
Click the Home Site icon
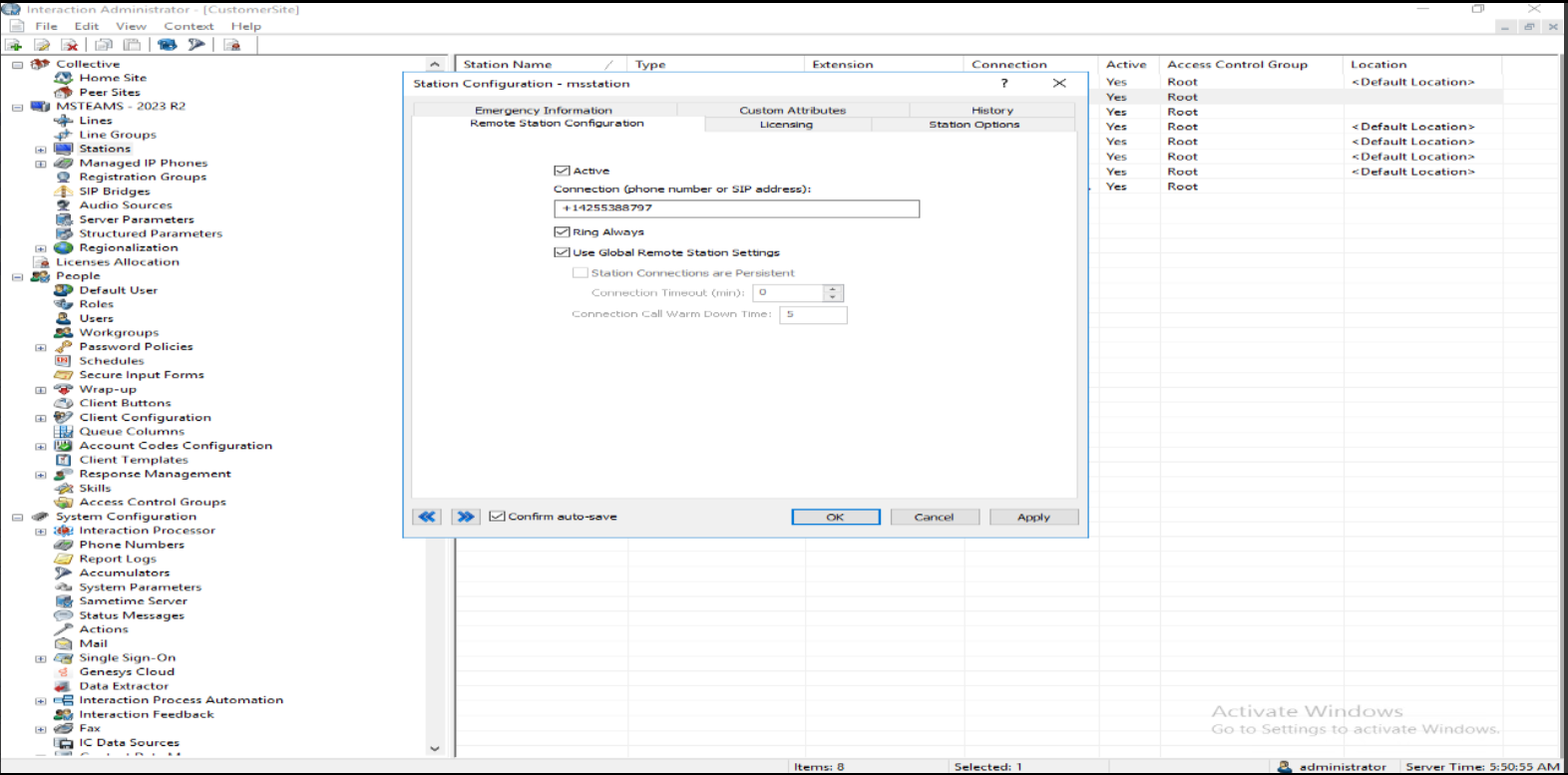pyautogui.click(x=64, y=78)
